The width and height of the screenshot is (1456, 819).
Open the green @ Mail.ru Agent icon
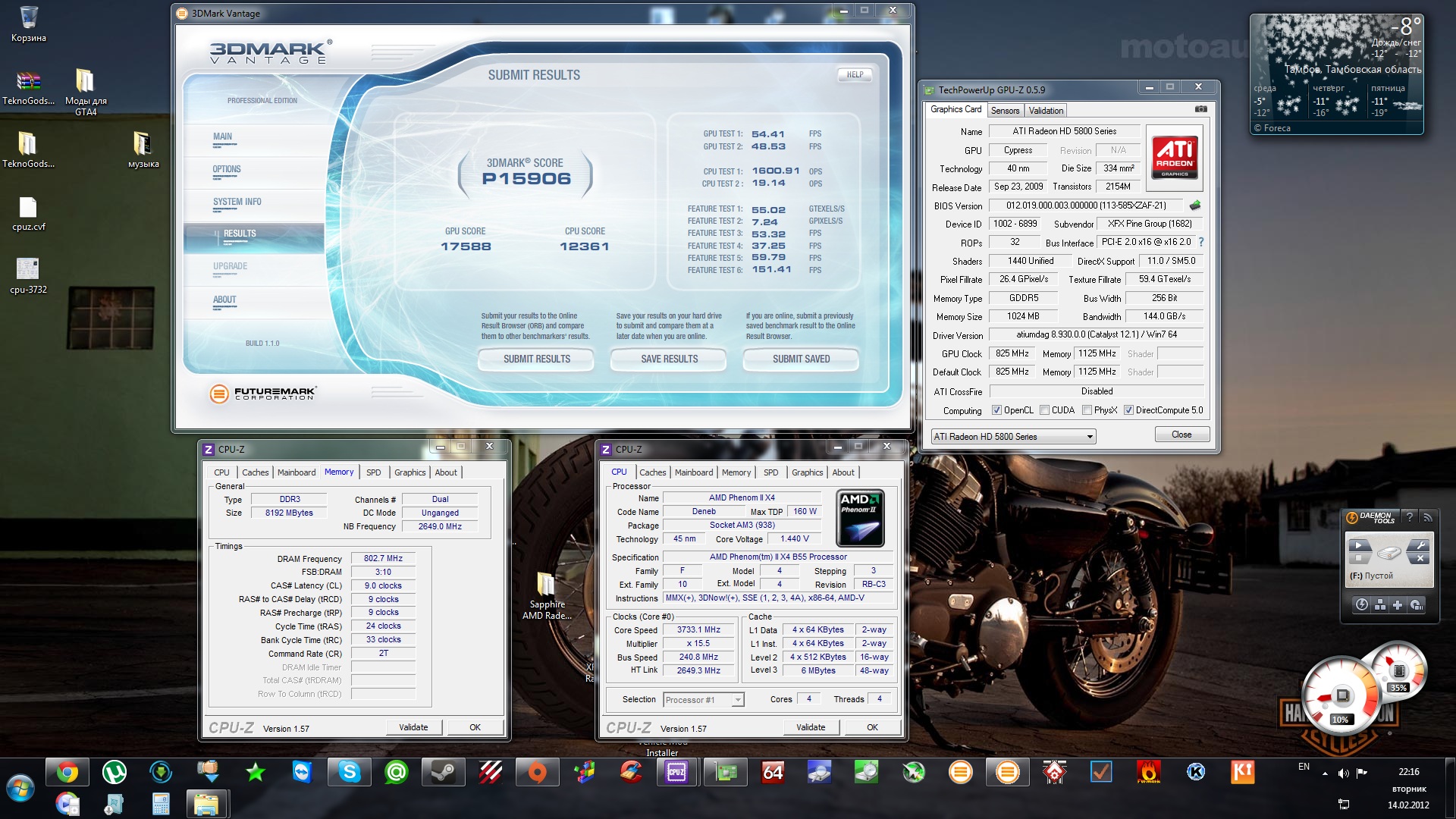click(x=397, y=773)
